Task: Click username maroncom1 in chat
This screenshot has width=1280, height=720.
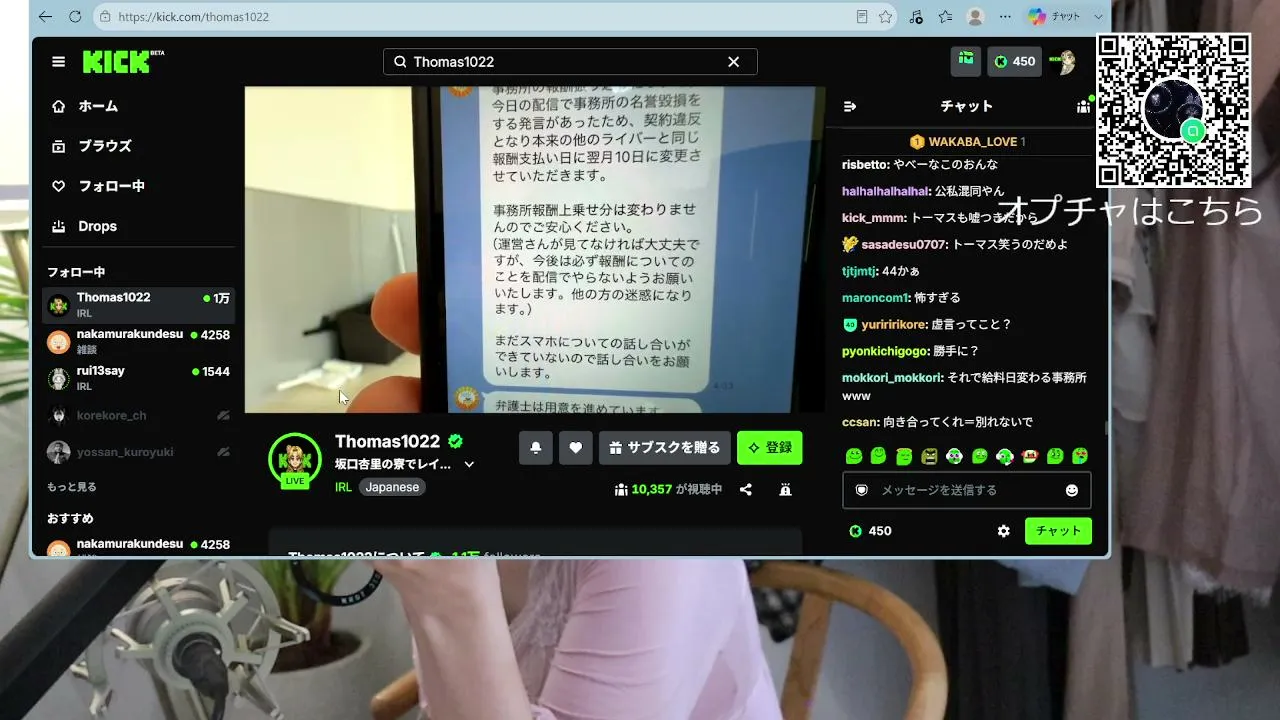Action: [x=875, y=298]
